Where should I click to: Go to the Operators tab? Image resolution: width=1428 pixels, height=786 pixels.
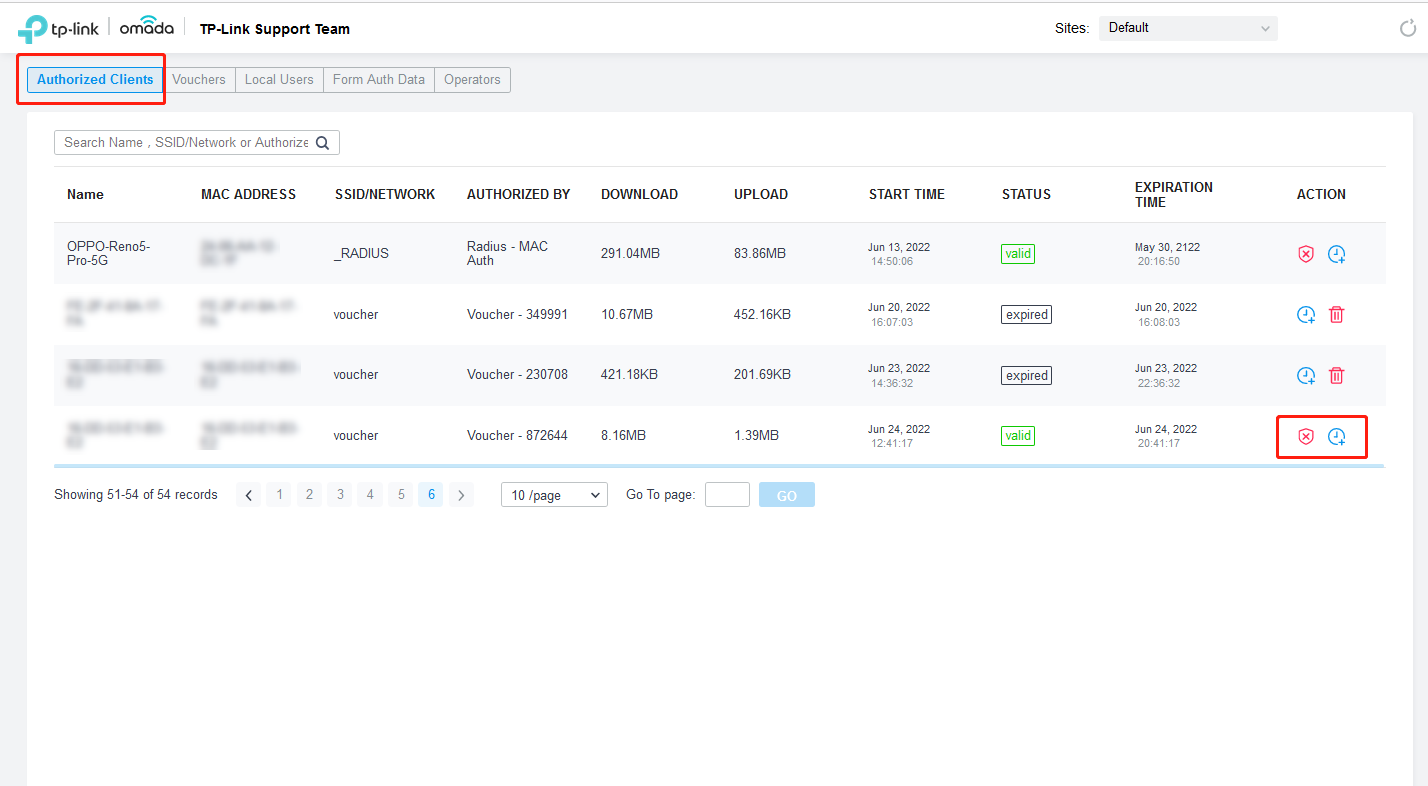point(472,80)
